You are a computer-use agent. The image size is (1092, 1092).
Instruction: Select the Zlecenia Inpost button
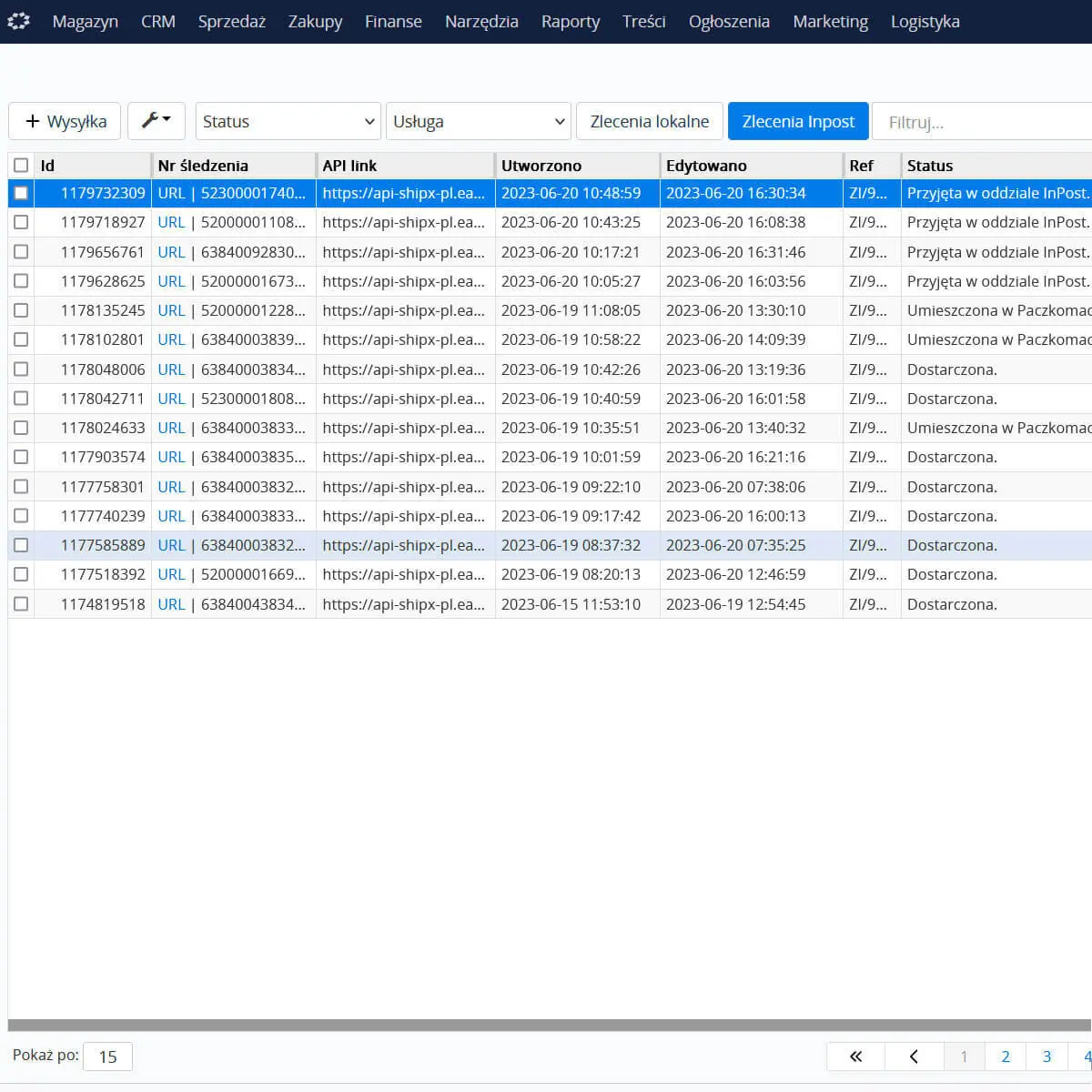[x=798, y=121]
